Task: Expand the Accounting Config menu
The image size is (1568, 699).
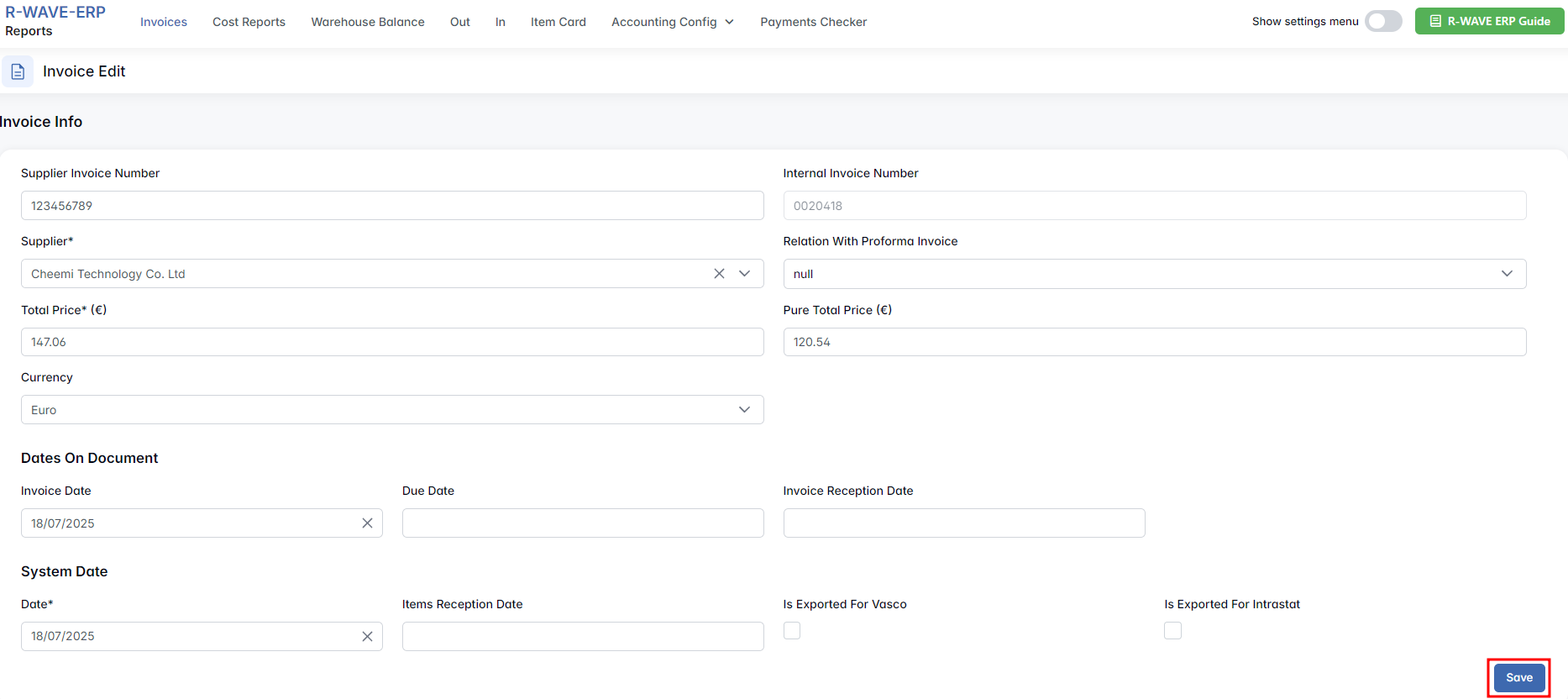Action: (672, 22)
